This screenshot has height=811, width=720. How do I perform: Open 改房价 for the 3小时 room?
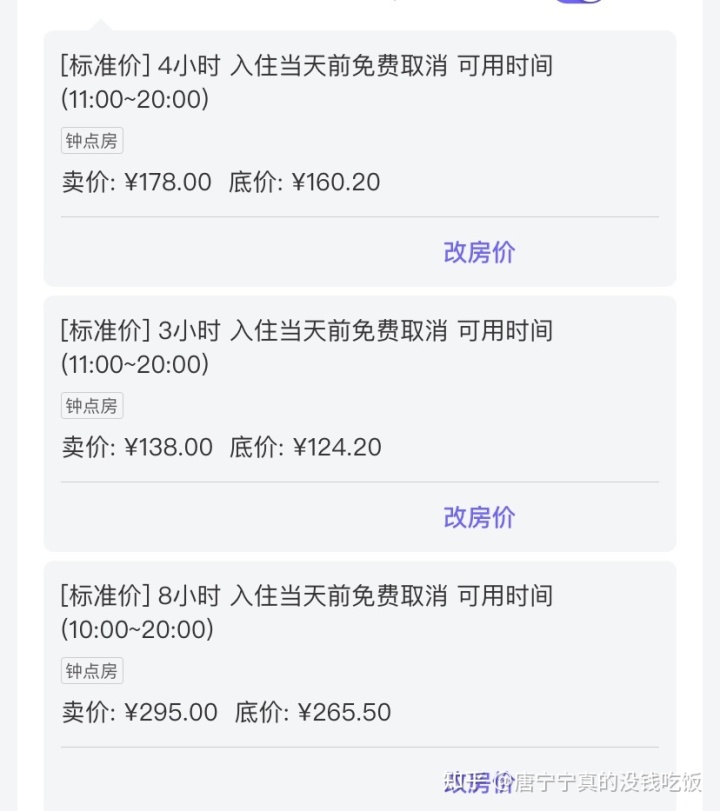pyautogui.click(x=479, y=517)
